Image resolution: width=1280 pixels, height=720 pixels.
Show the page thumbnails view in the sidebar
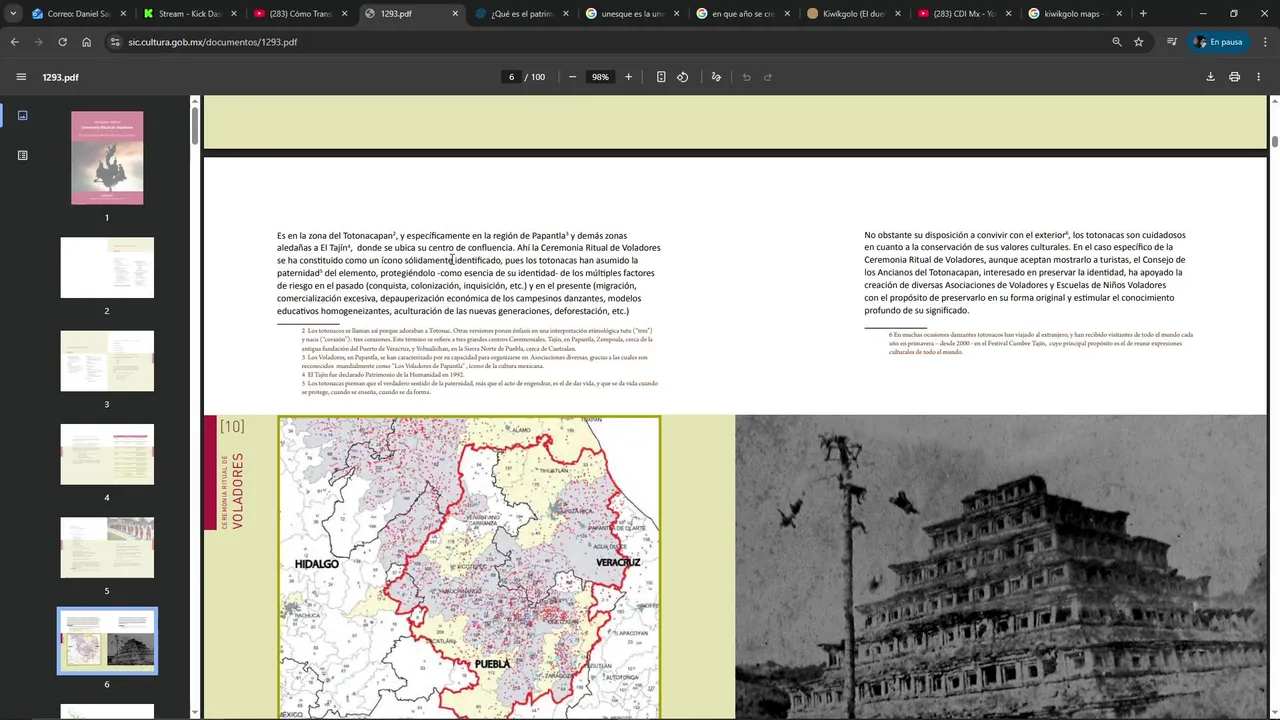point(22,115)
